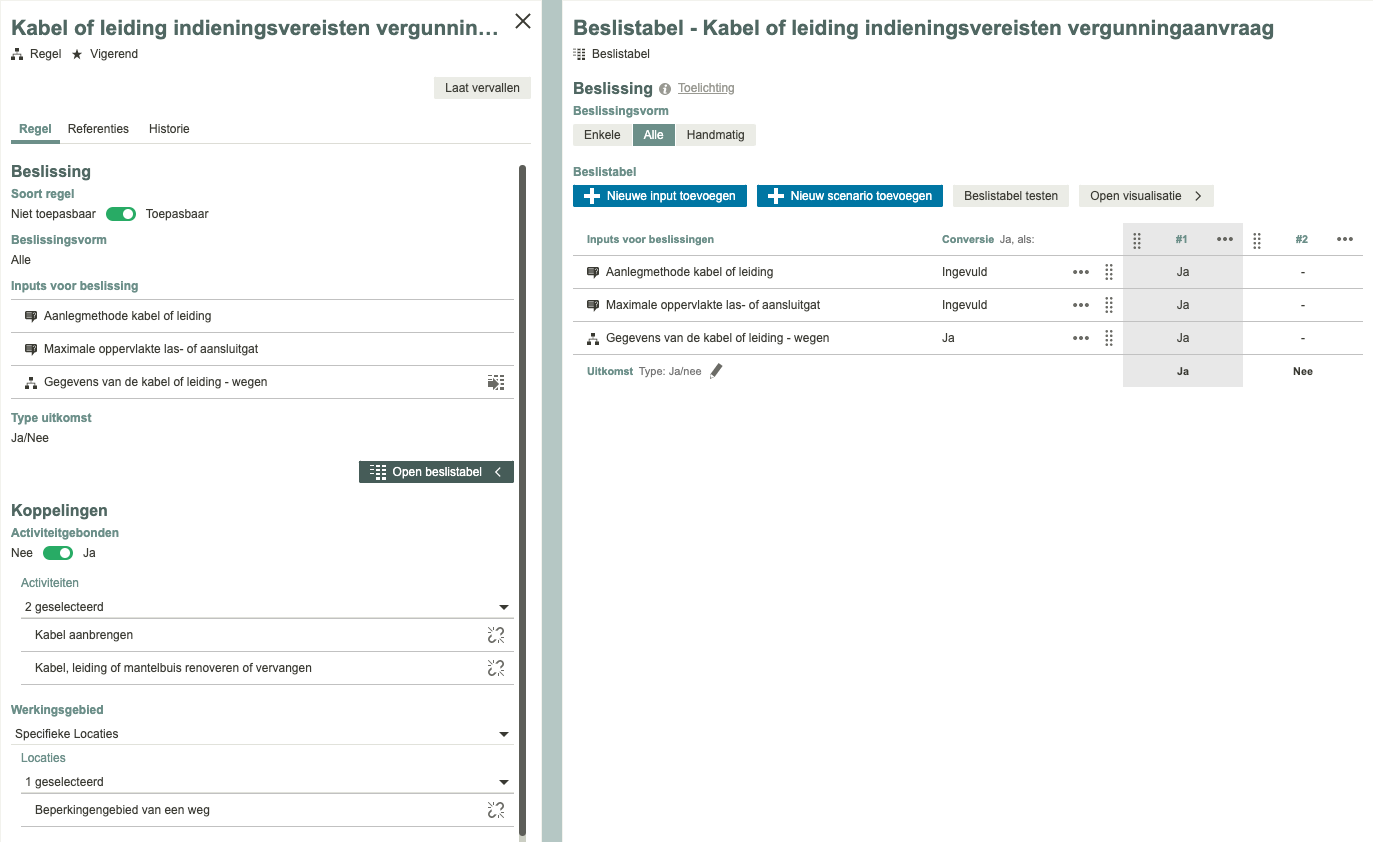The height and width of the screenshot is (842, 1373).
Task: Open options menu for scenario #1
Action: (1225, 239)
